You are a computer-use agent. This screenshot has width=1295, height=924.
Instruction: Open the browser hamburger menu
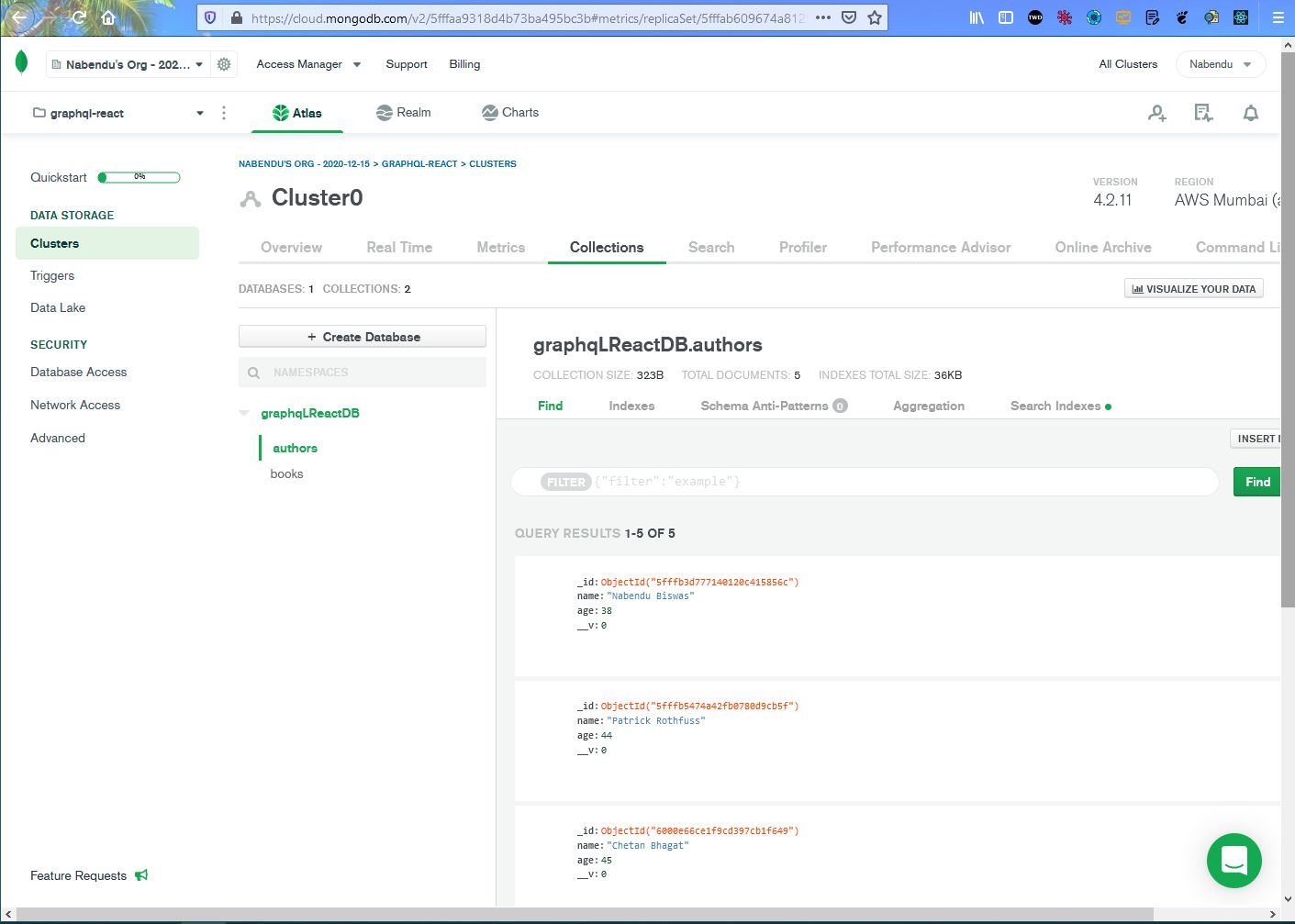[x=1278, y=17]
